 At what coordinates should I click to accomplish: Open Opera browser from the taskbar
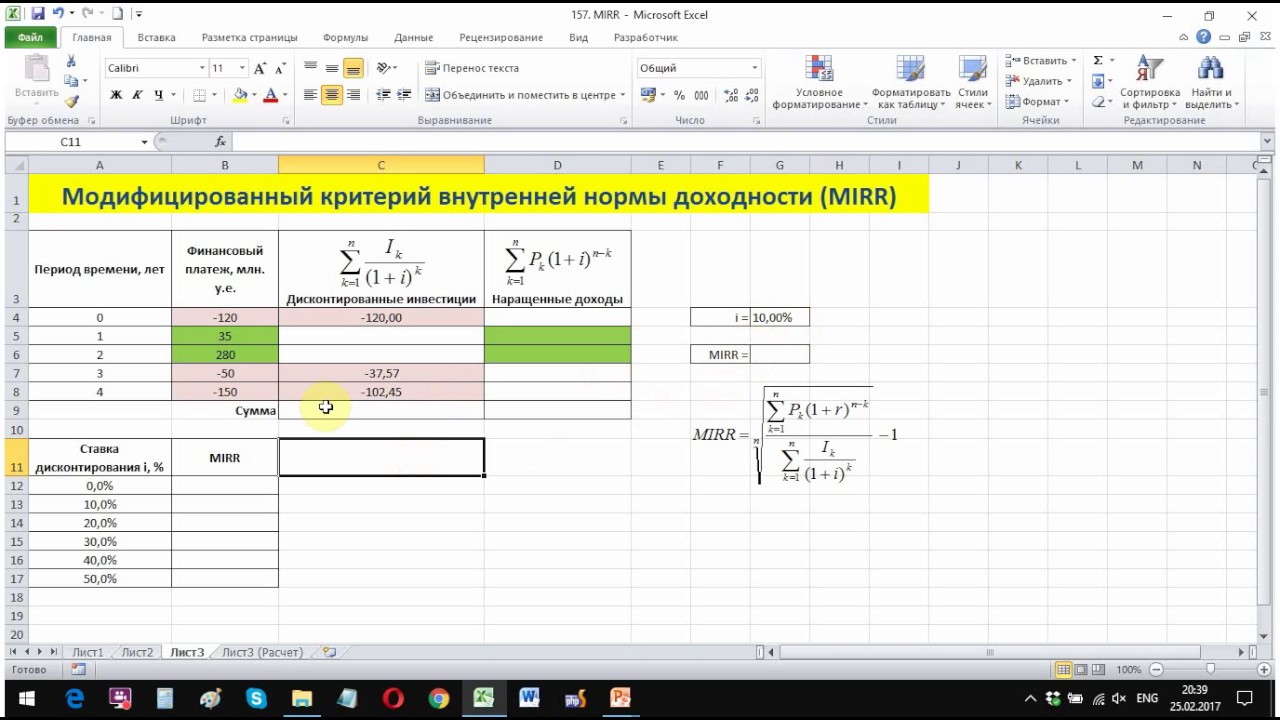393,698
